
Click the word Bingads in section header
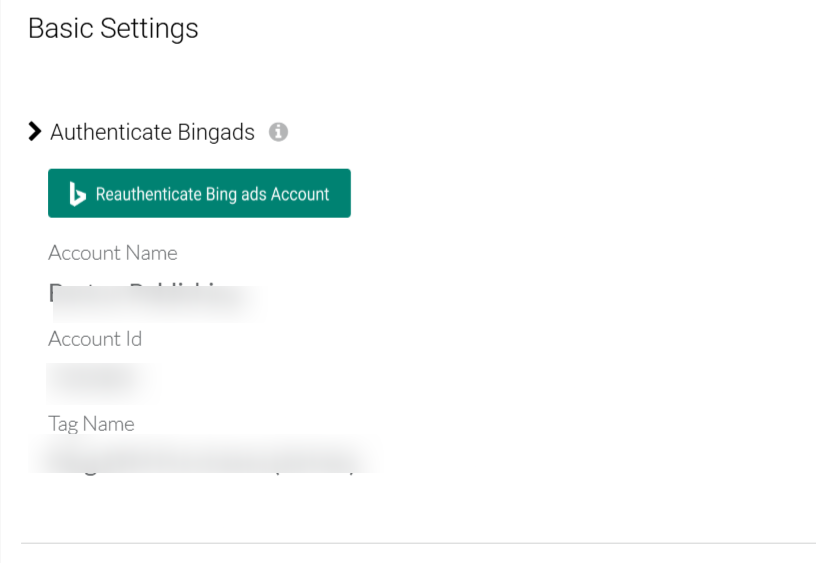pos(216,133)
